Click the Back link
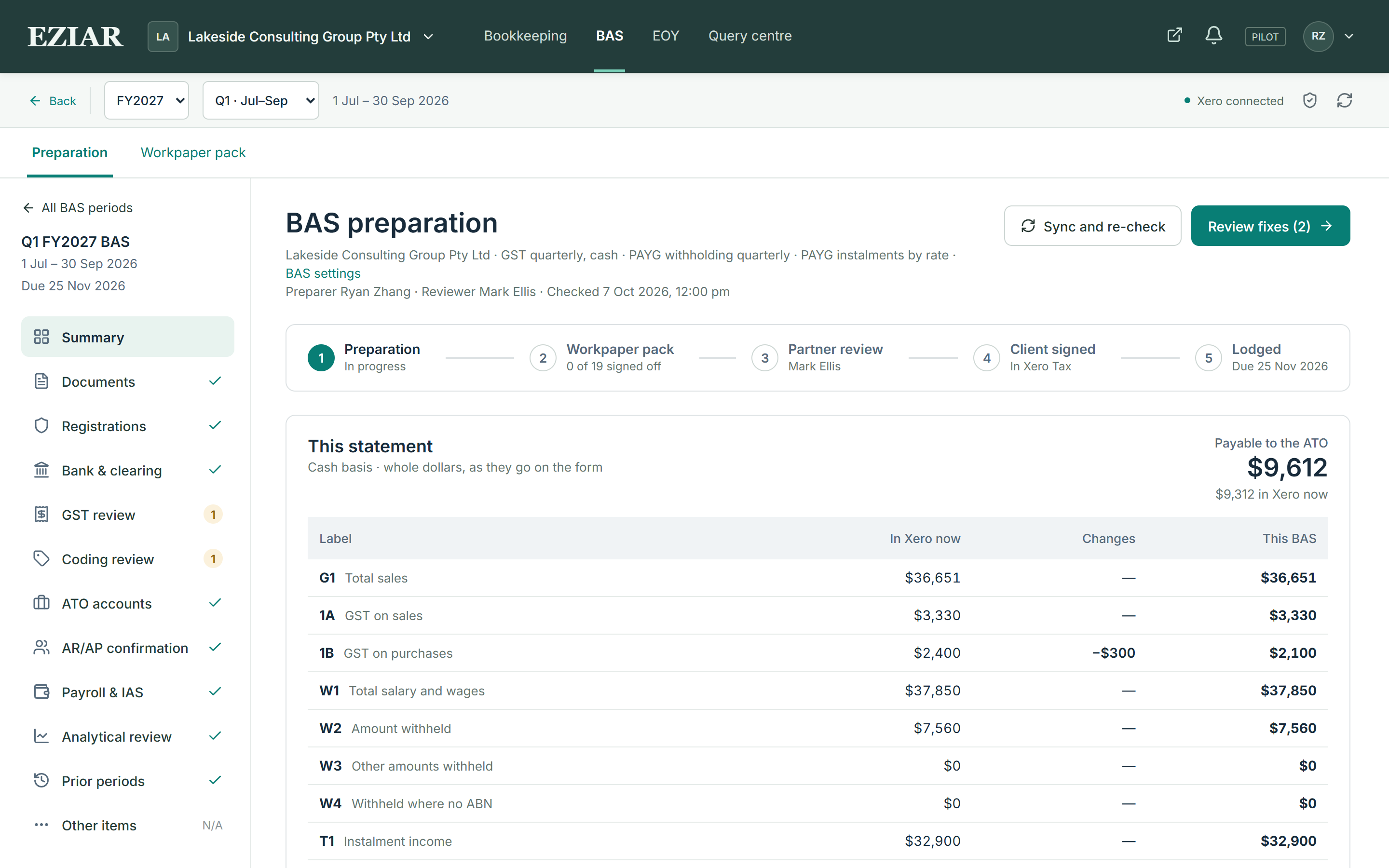Screen dimensions: 1389x868 (53, 101)
